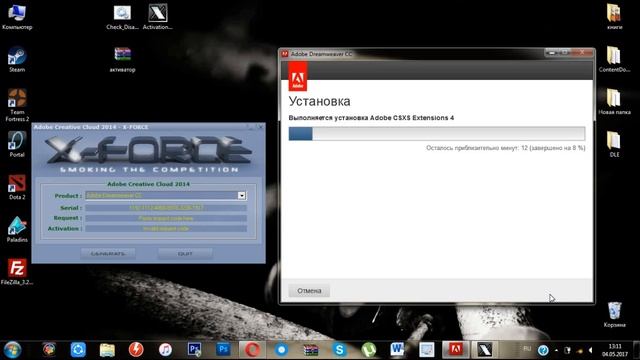
Task: Open the file explorer folder in taskbar
Action: click(107, 350)
